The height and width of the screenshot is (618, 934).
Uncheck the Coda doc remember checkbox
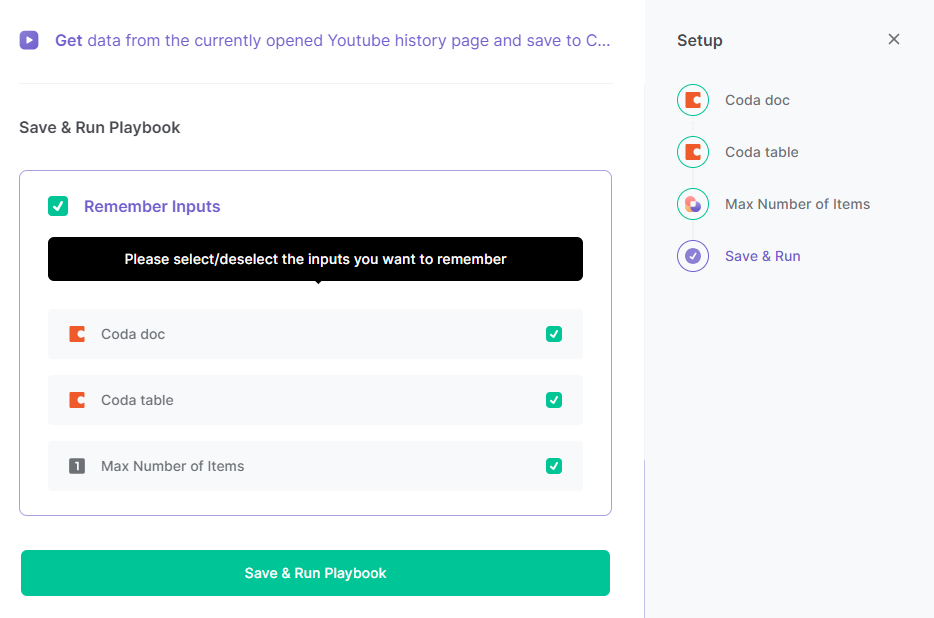554,334
